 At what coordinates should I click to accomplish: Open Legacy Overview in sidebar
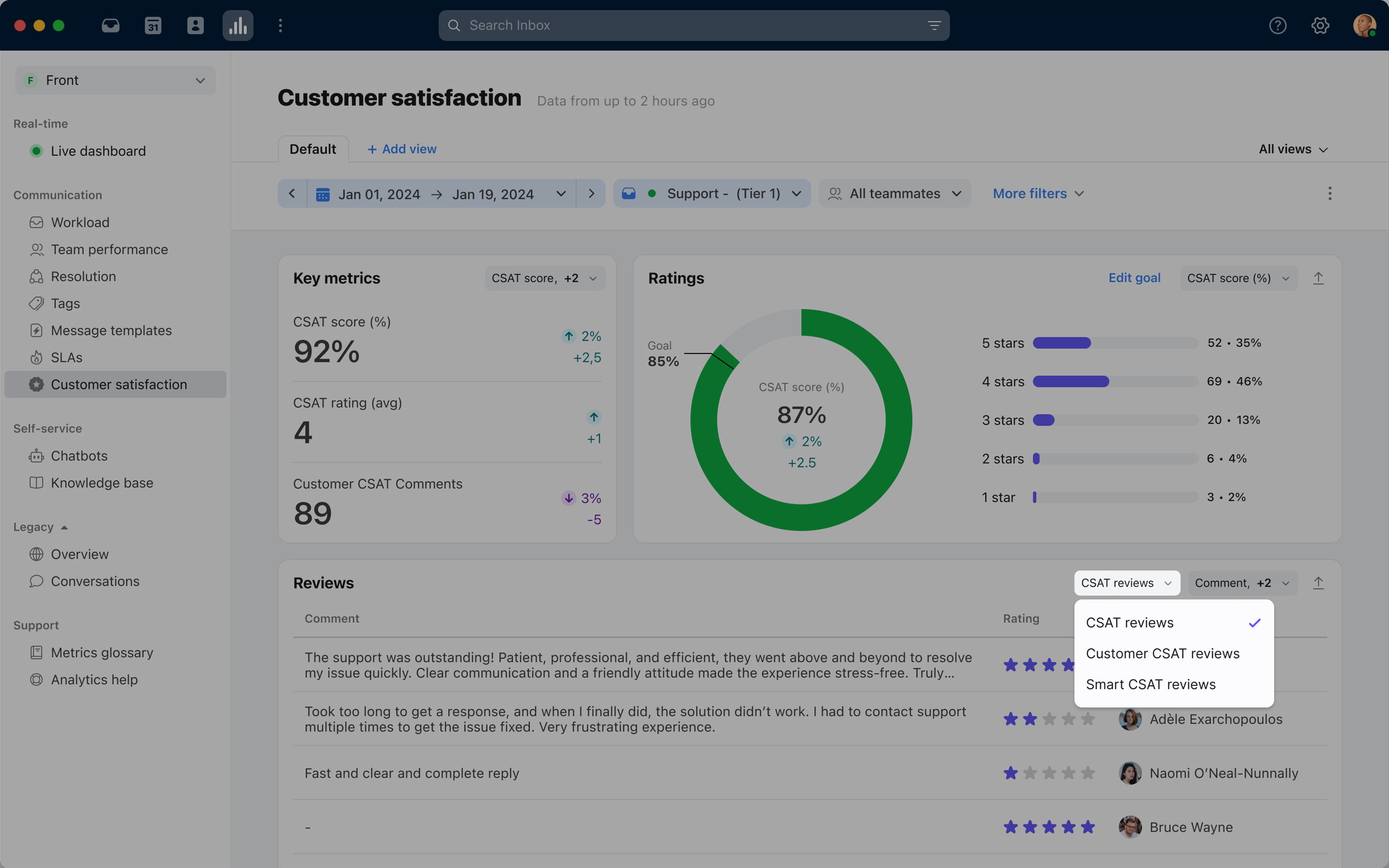(x=115, y=554)
